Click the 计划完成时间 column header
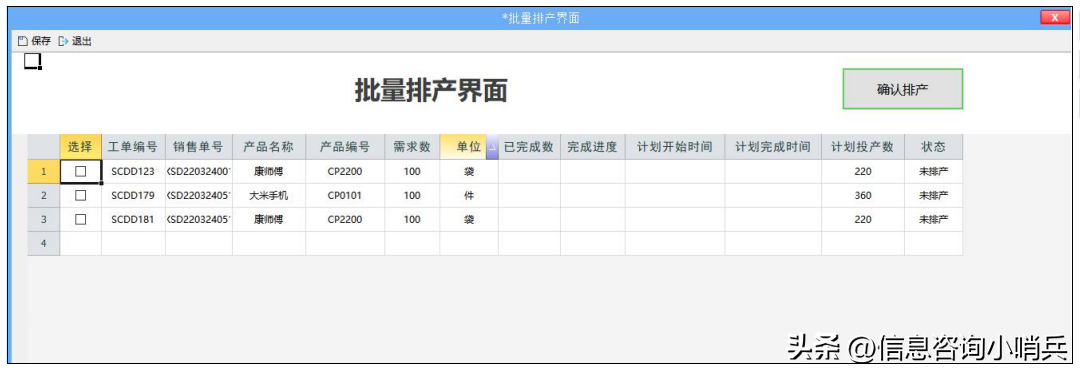The width and height of the screenshot is (1080, 374). 773,147
